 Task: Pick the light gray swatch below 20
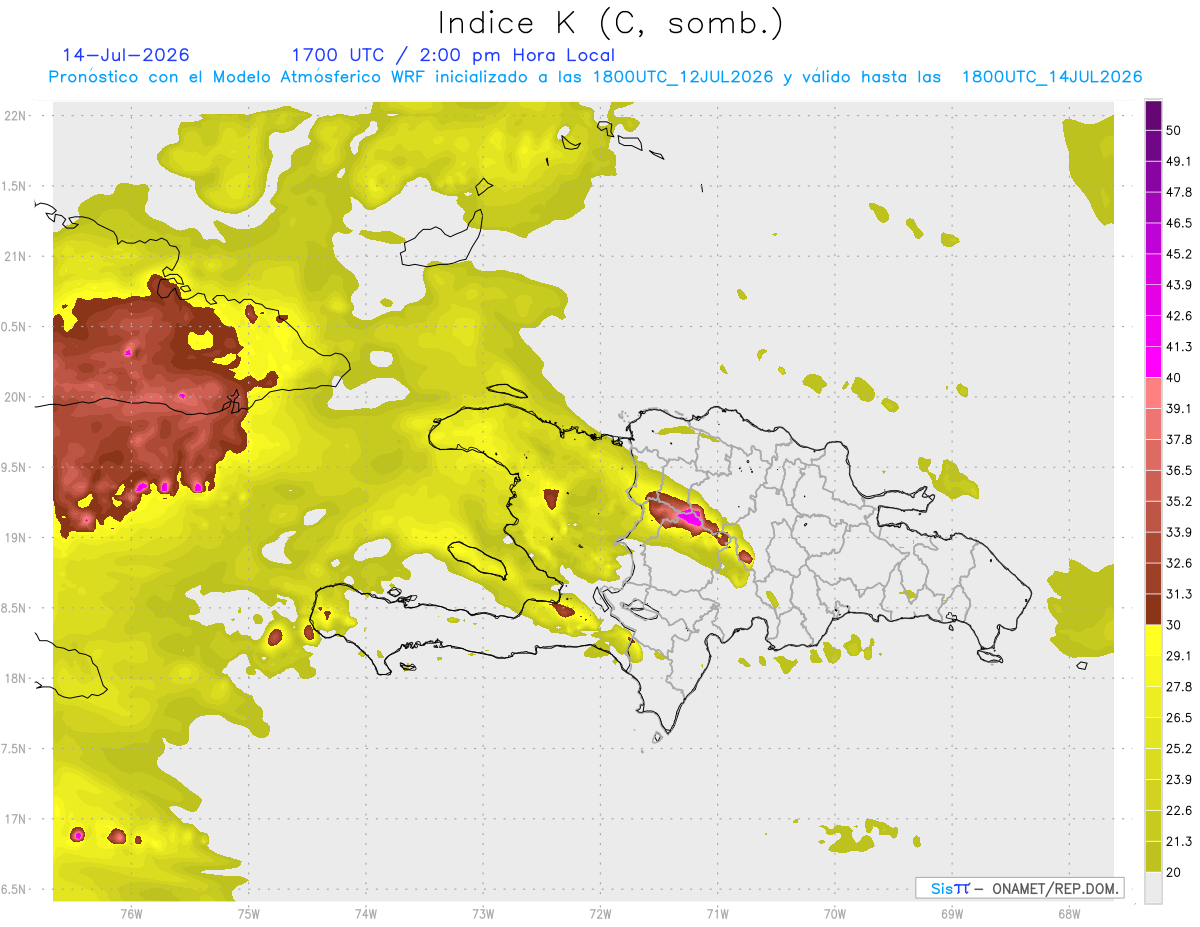click(x=1153, y=887)
